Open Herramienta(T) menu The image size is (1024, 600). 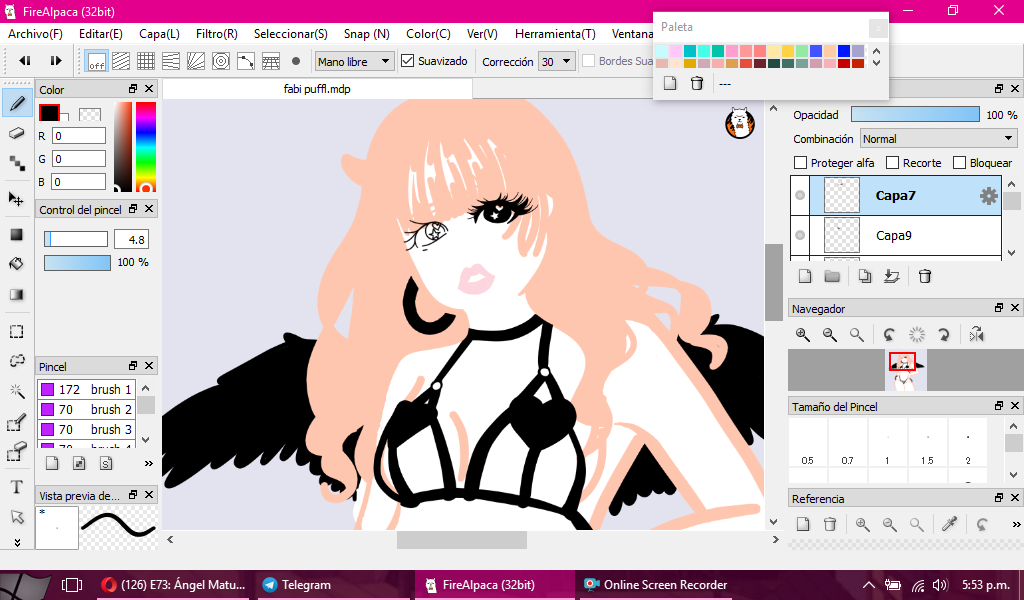tap(555, 34)
